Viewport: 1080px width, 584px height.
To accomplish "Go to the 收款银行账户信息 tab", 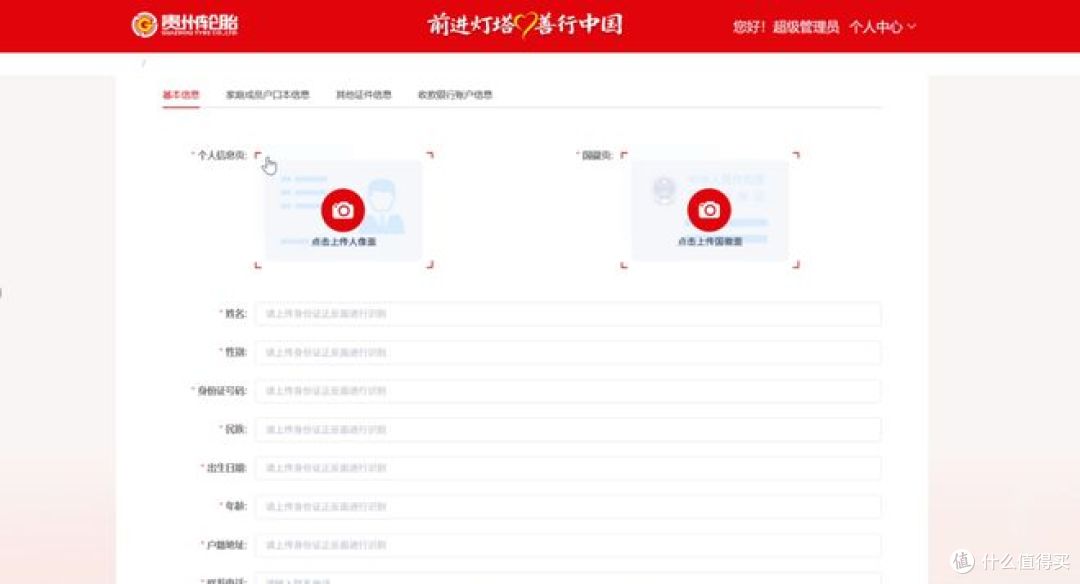I will (x=455, y=94).
